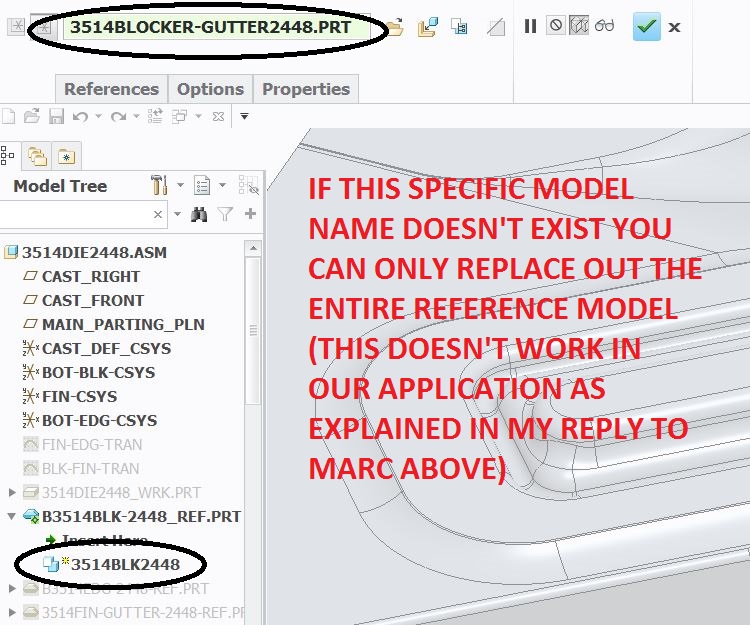Image resolution: width=750 pixels, height=625 pixels.
Task: Open search options dropdown arrow
Action: click(177, 214)
